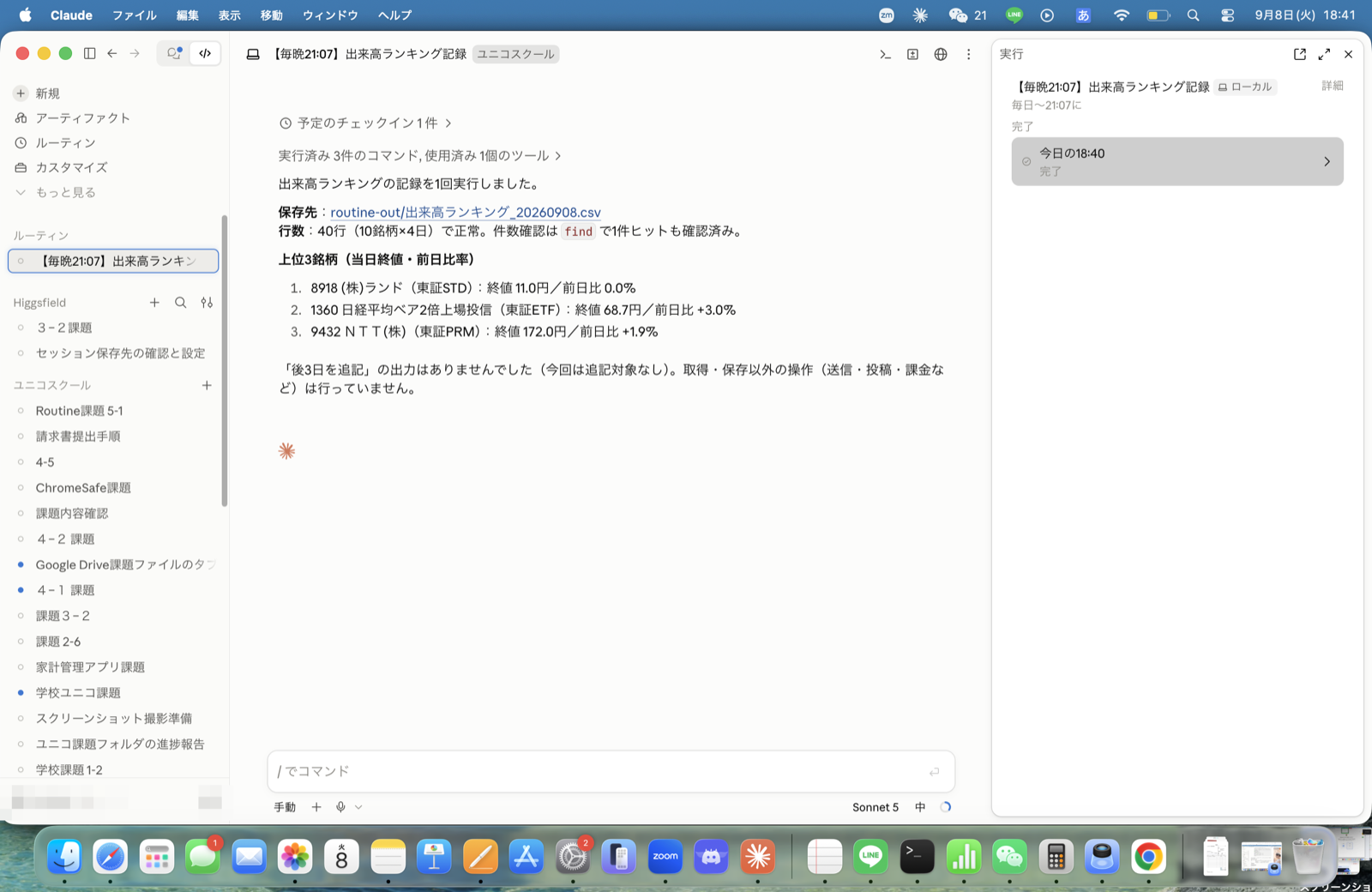1372x892 pixels.
Task: Launch Finder from the Dock
Action: [x=64, y=856]
